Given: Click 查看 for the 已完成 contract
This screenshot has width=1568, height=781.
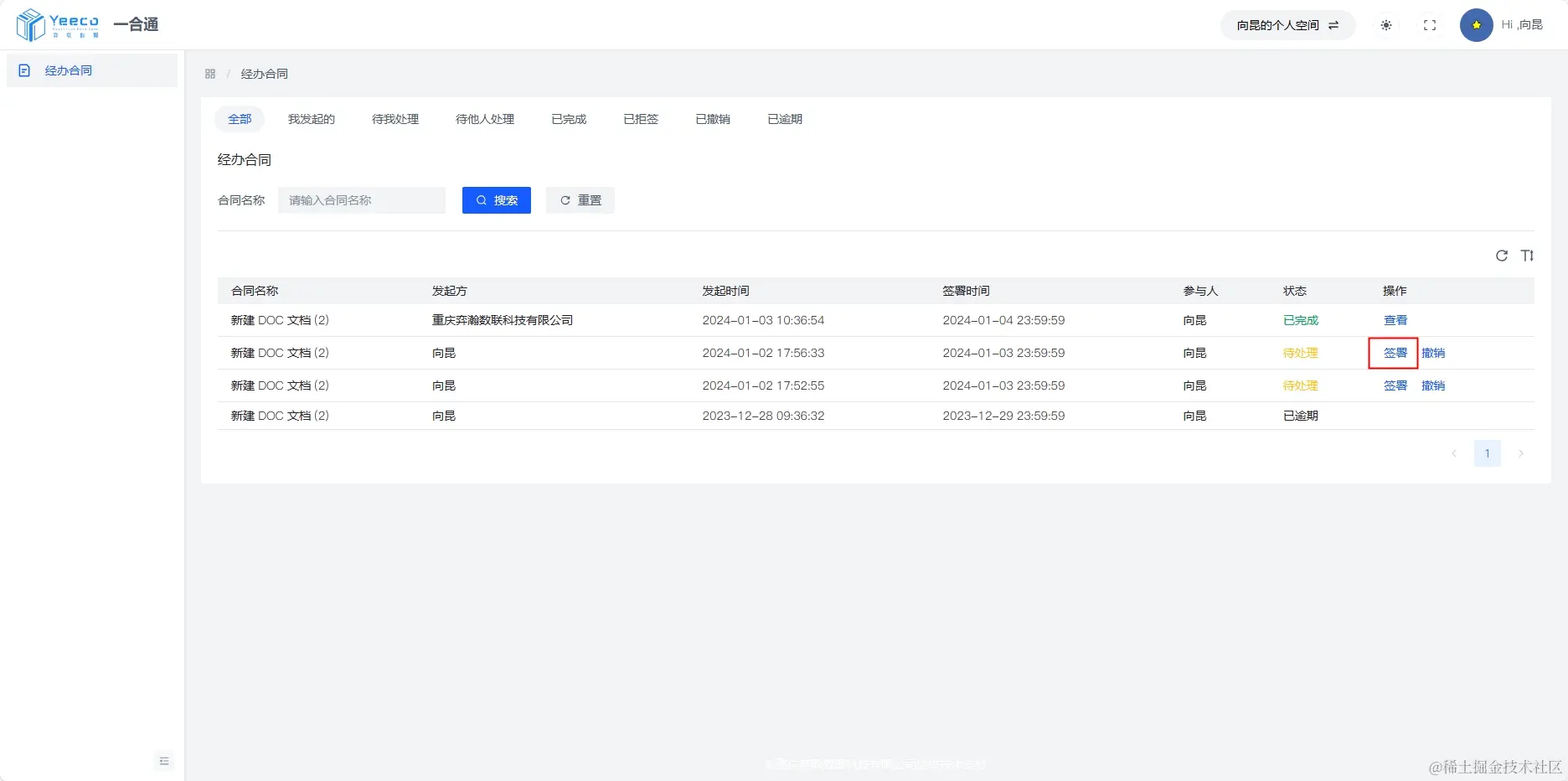Looking at the screenshot, I should [1395, 320].
